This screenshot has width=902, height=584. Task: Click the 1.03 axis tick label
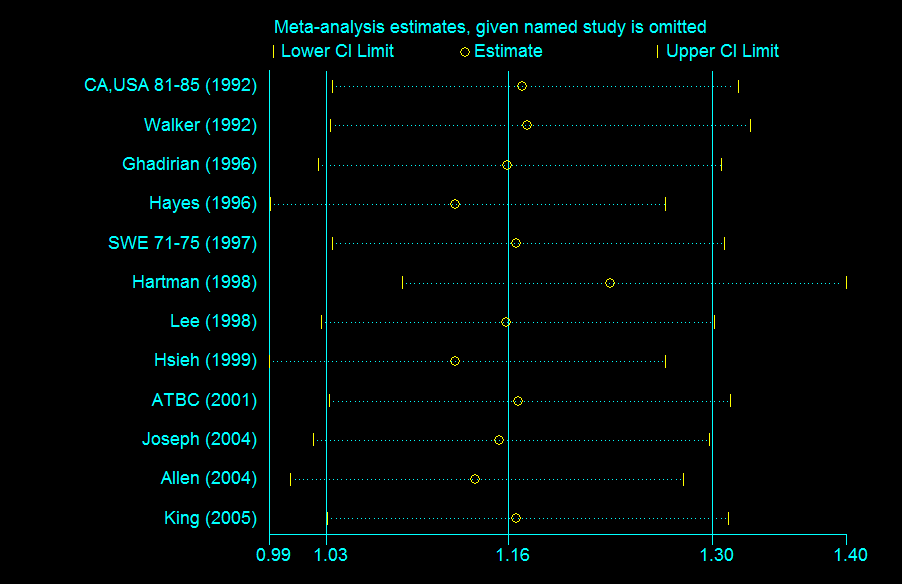(331, 555)
